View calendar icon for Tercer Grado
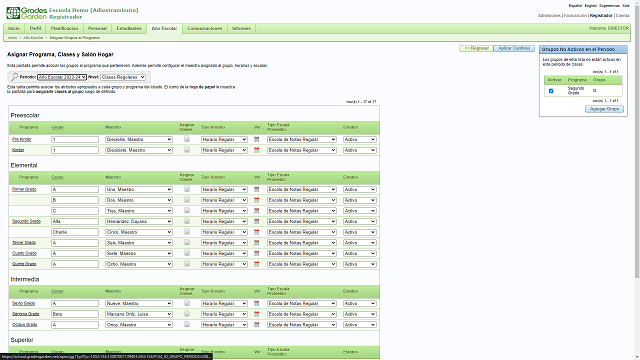The image size is (640, 360). tap(256, 242)
